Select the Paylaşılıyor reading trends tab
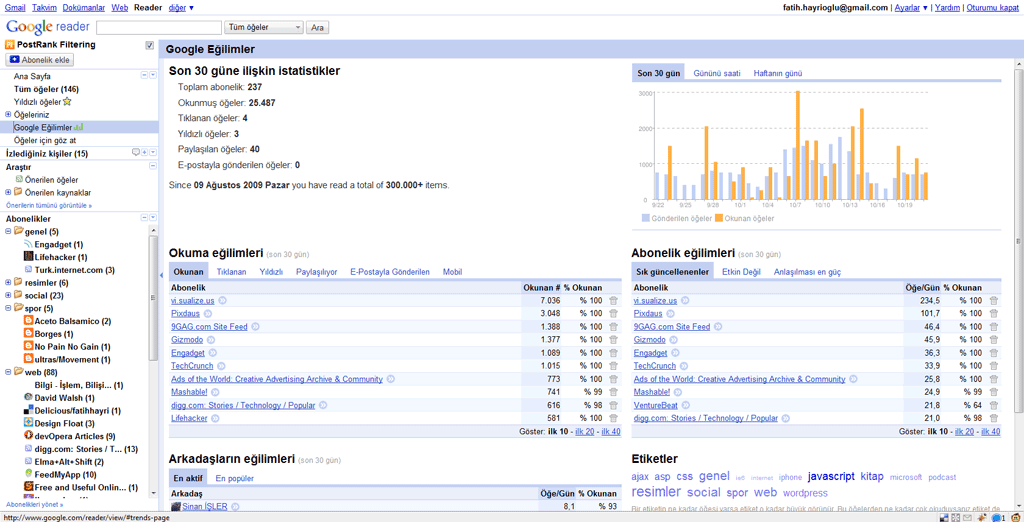Screen dimensions: 1024x522 (x=316, y=272)
